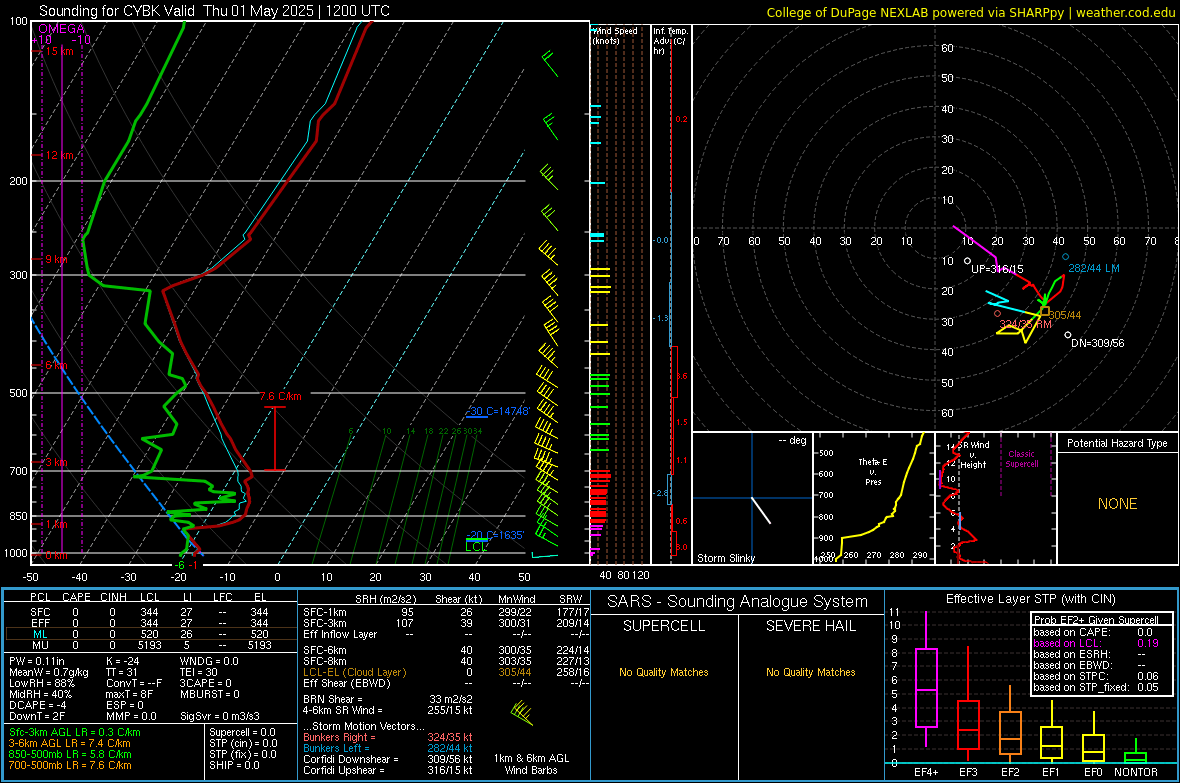Click the SFC-1km shear row

point(446,612)
